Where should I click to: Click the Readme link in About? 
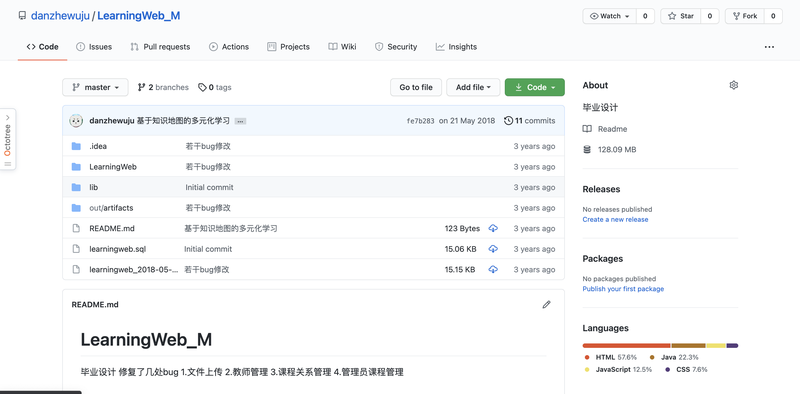click(612, 129)
